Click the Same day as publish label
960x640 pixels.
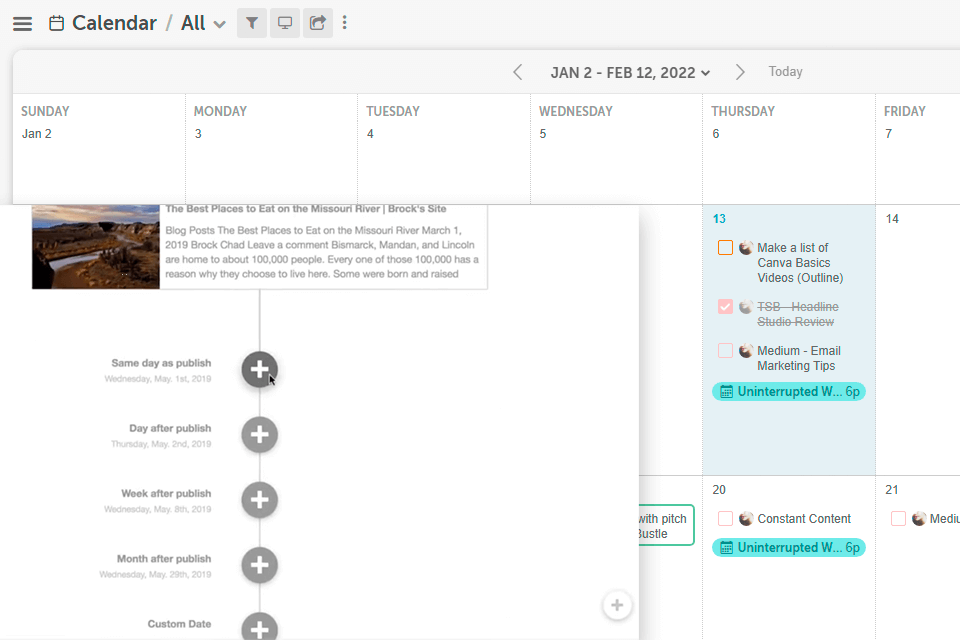coord(161,363)
